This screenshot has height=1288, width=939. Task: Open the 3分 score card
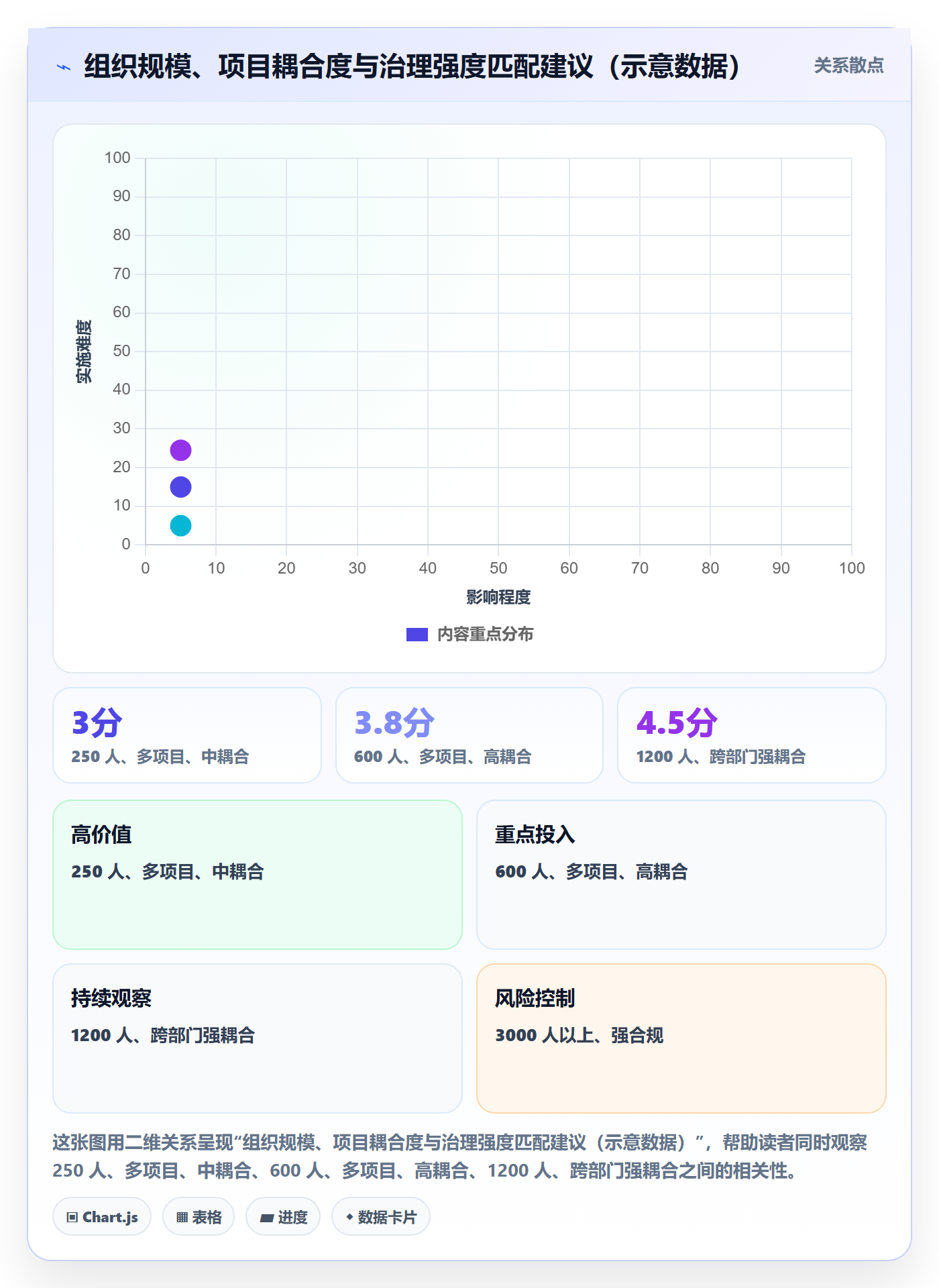187,735
